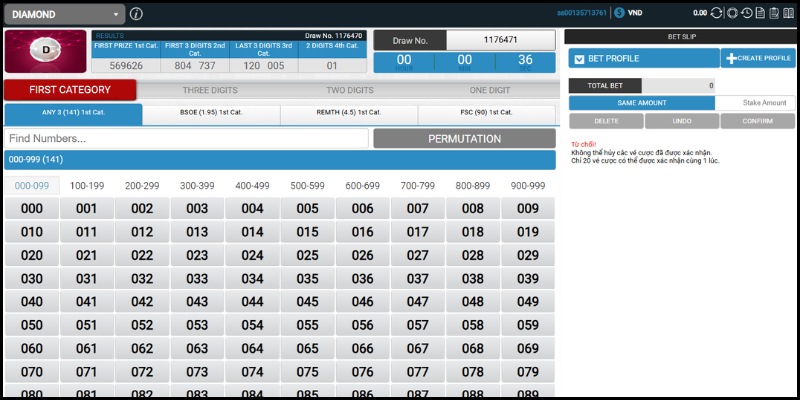
Task: Click CREATE PROFILE button
Action: (x=758, y=58)
